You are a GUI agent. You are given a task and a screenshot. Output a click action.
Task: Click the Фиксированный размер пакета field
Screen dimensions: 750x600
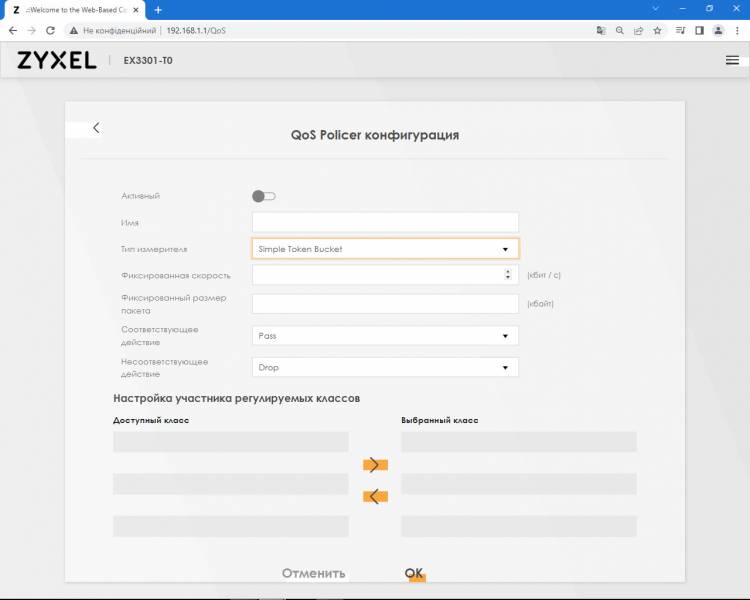tap(385, 304)
